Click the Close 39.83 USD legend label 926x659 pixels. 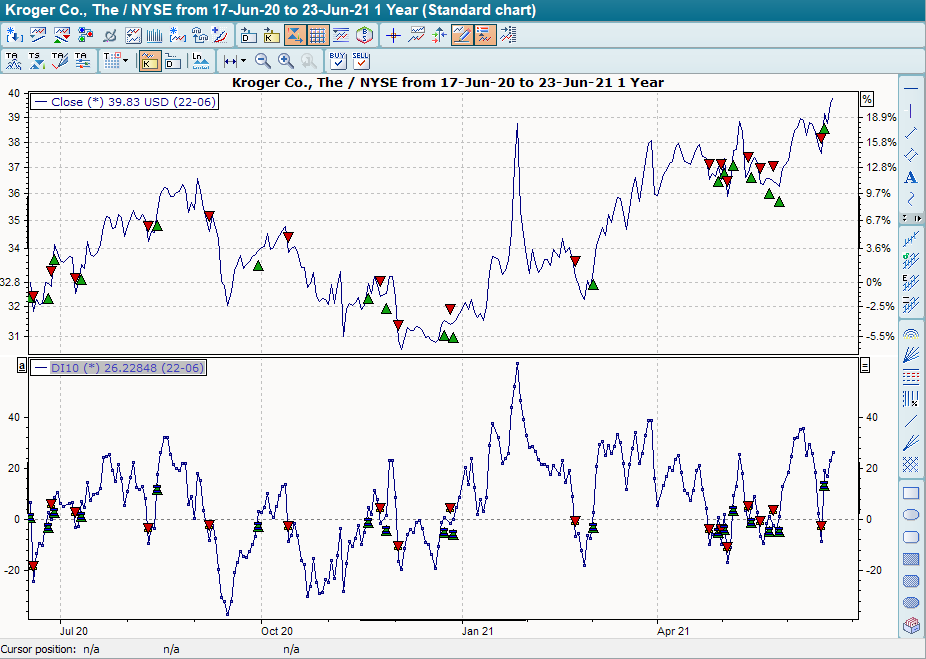click(x=125, y=102)
